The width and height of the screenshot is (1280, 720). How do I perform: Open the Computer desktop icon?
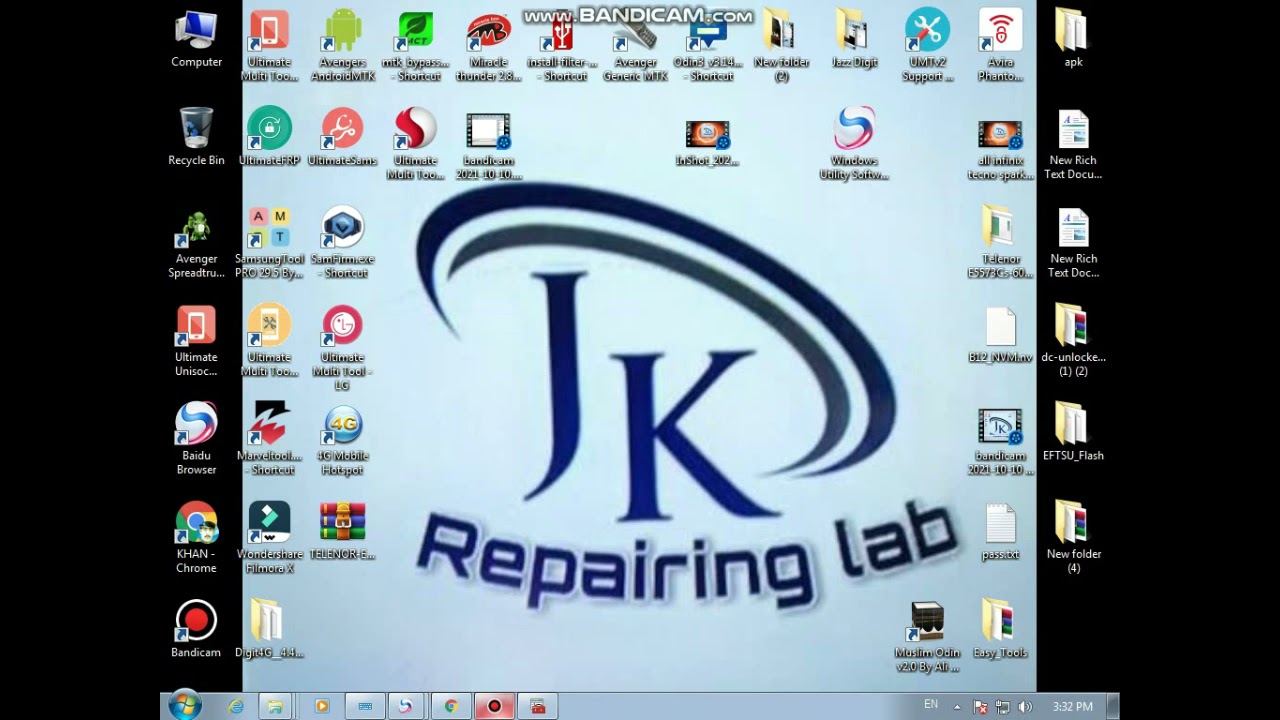click(196, 38)
